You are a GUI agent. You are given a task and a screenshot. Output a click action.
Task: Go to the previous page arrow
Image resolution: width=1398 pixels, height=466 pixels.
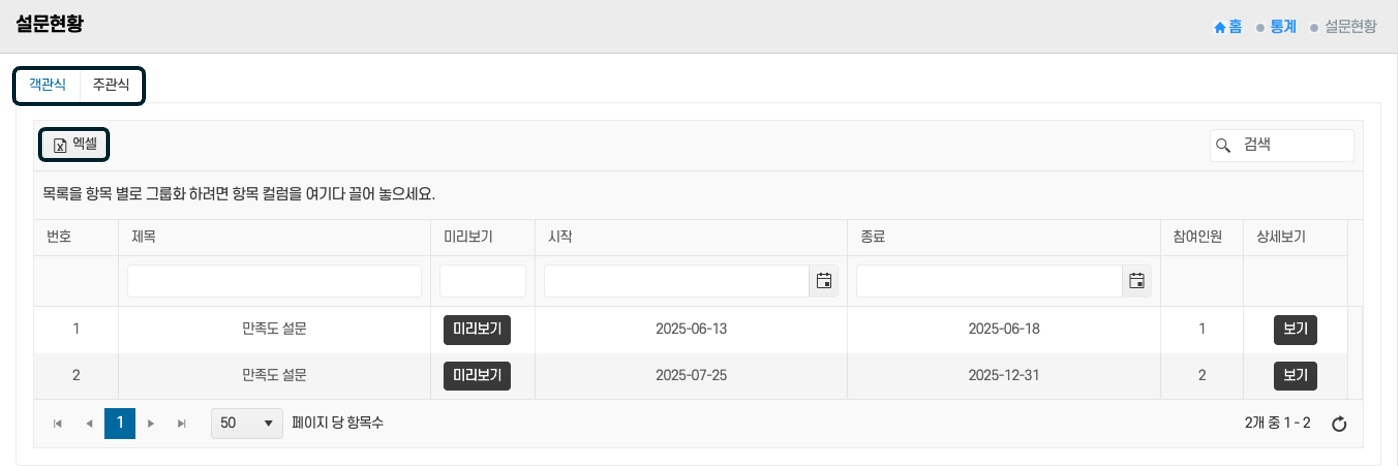89,424
